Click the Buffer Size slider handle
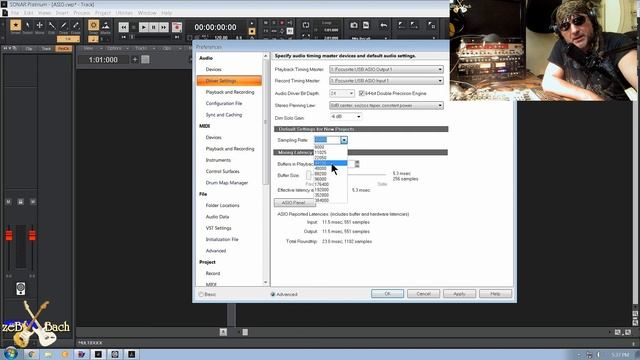This screenshot has height=360, width=640. [309, 175]
